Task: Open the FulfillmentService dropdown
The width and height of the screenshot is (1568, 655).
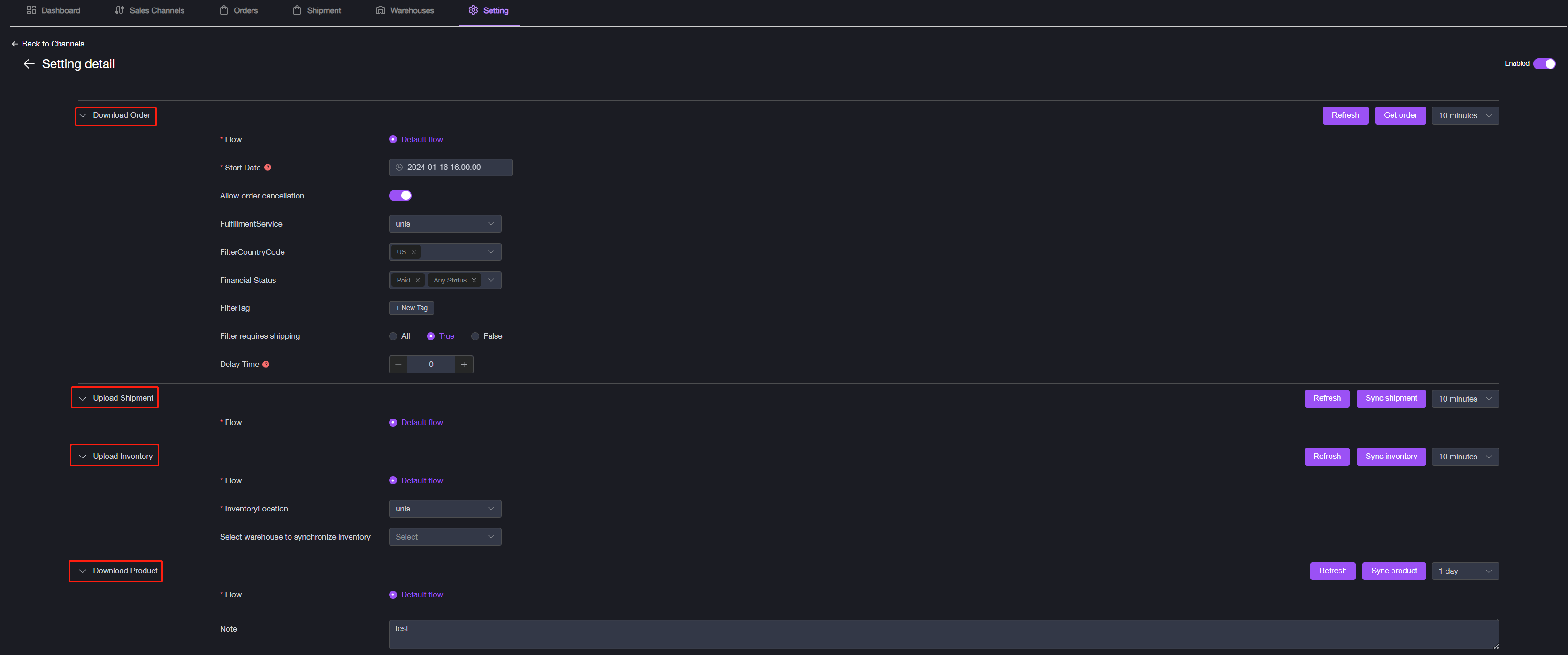Action: 444,224
